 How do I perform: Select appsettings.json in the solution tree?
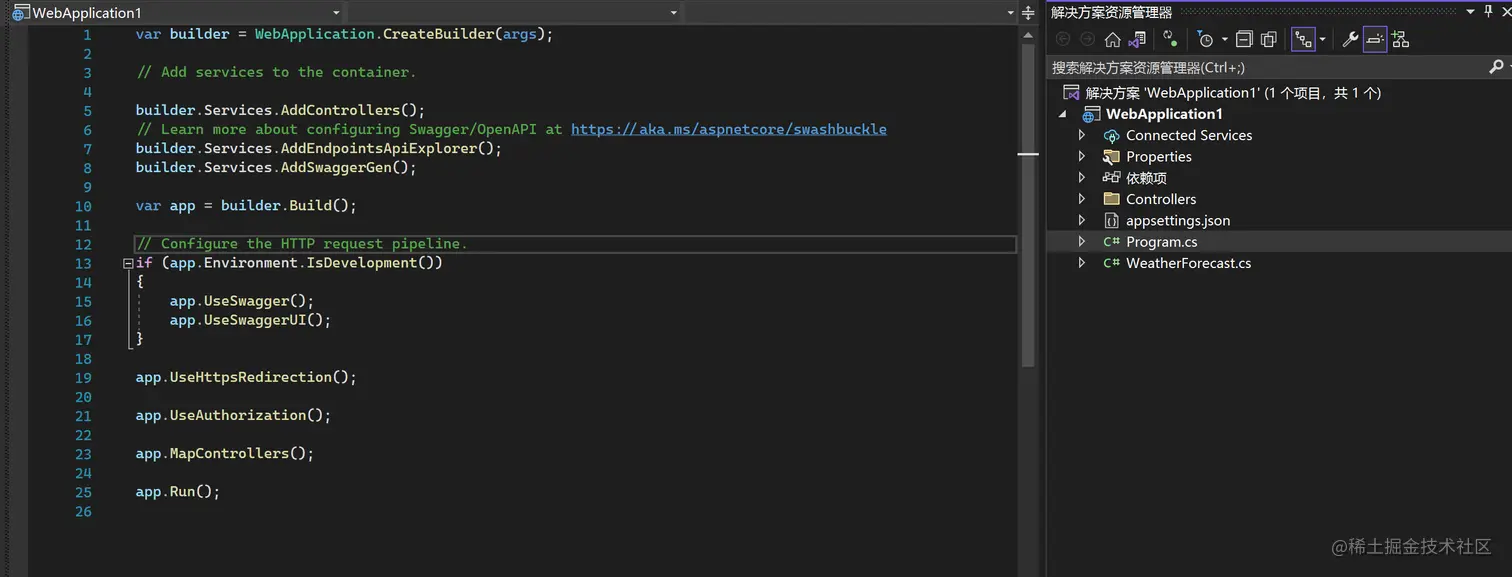1178,220
